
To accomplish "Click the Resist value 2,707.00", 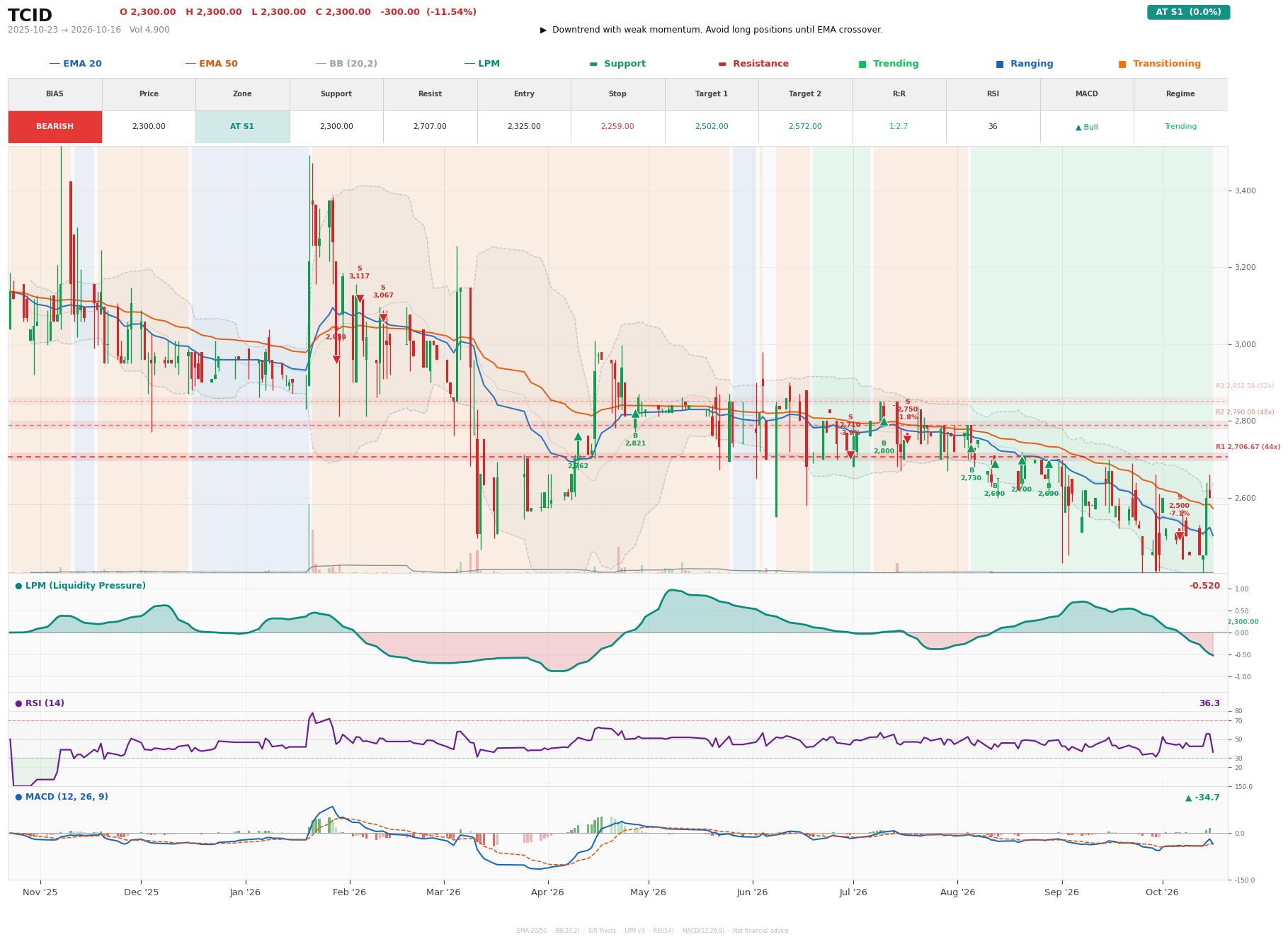I will [430, 127].
